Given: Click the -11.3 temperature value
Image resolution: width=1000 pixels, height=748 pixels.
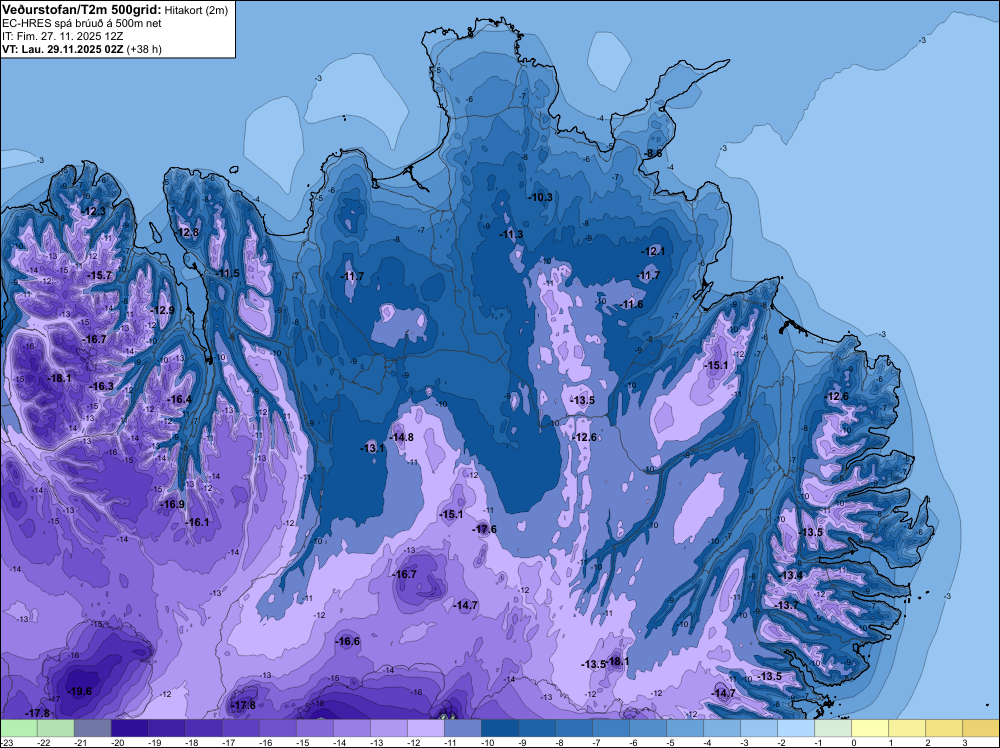Looking at the screenshot, I should 511,235.
